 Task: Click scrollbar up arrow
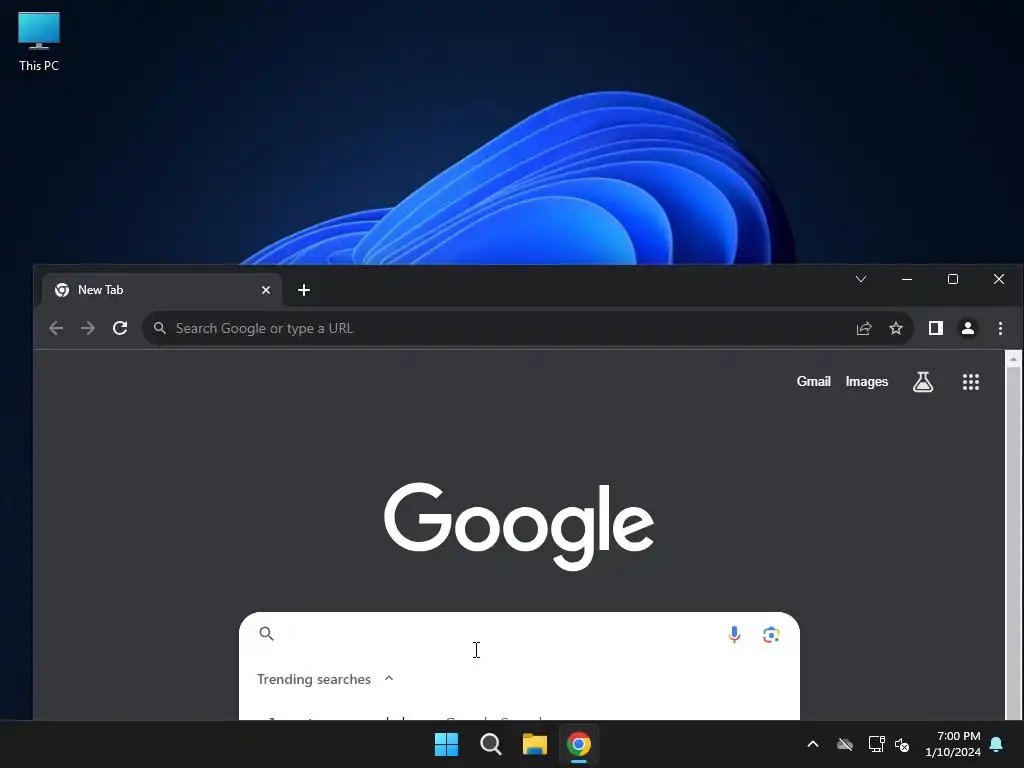point(1014,359)
